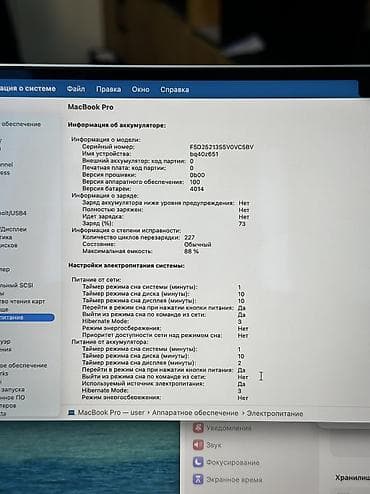Click the battery version value 4014
The height and width of the screenshot is (494, 370).
coord(197,189)
